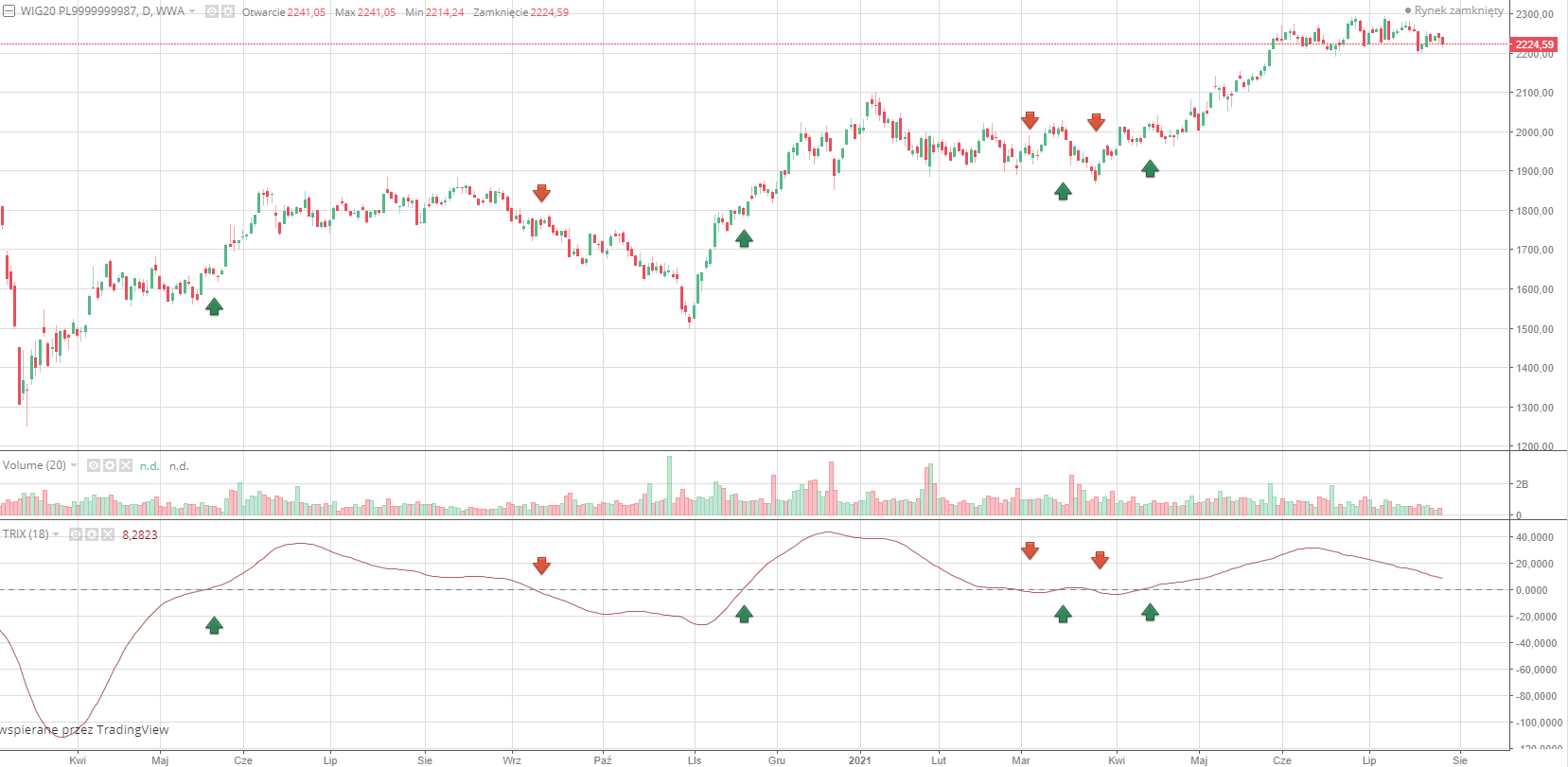This screenshot has width=1568, height=767.
Task: Click the 2B label on volume axis
Action: pyautogui.click(x=1522, y=484)
